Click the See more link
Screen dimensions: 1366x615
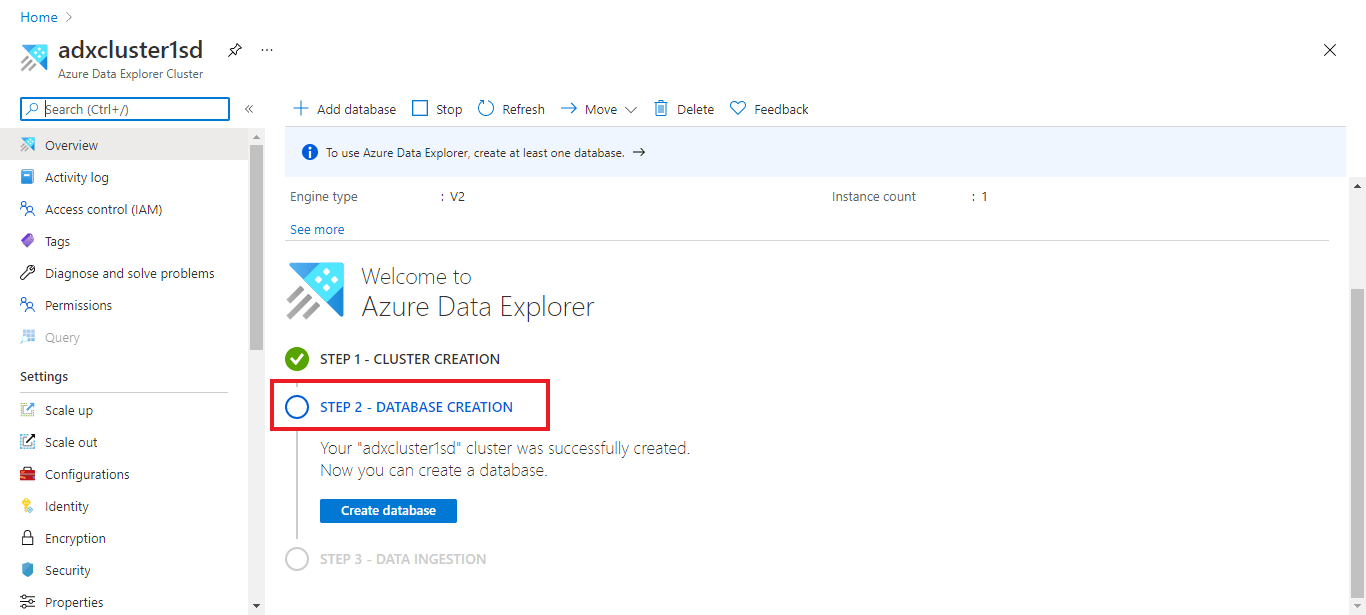click(x=317, y=229)
